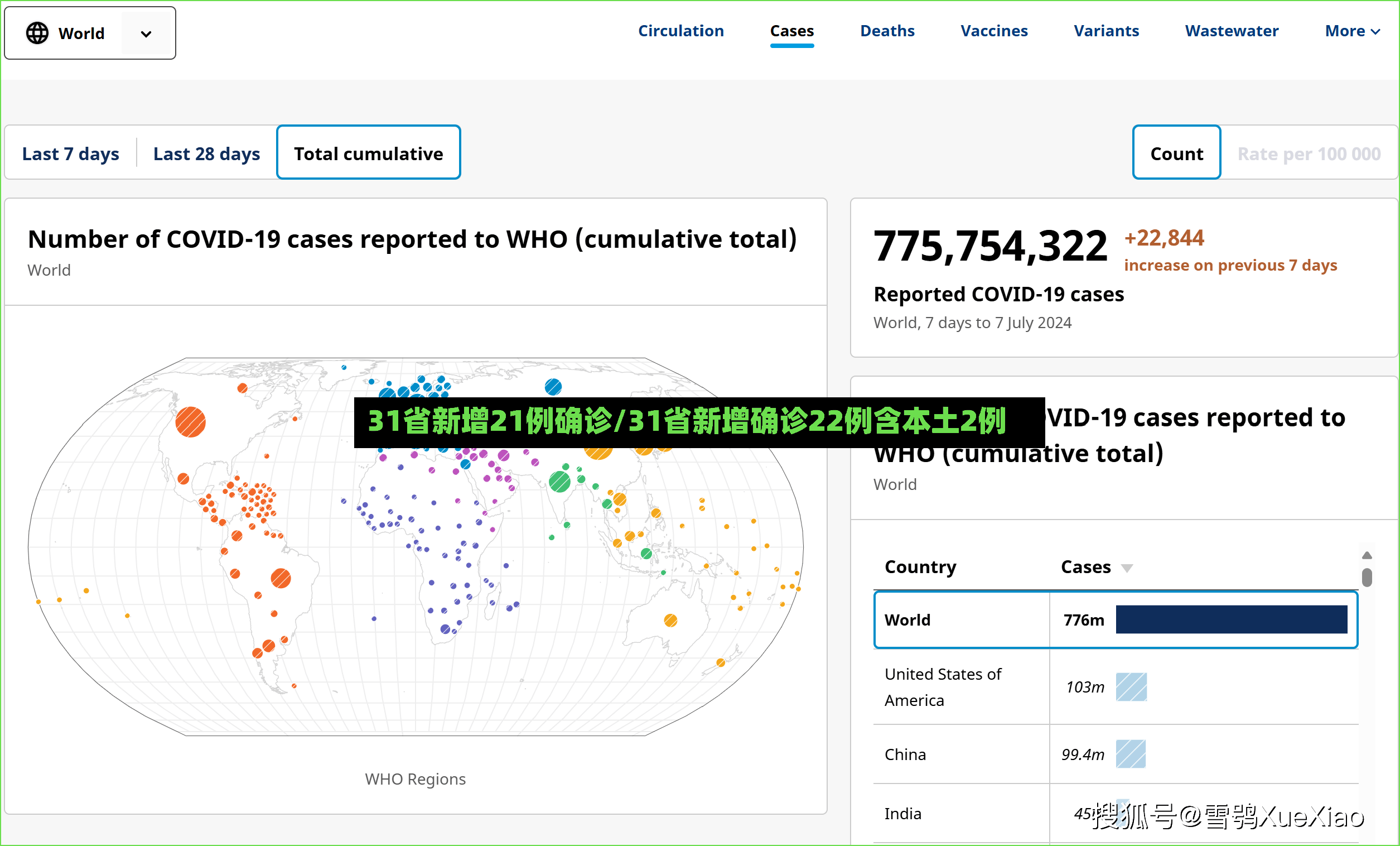1400x846 pixels.
Task: Click the orange Canada bubble on map
Action: (242, 388)
